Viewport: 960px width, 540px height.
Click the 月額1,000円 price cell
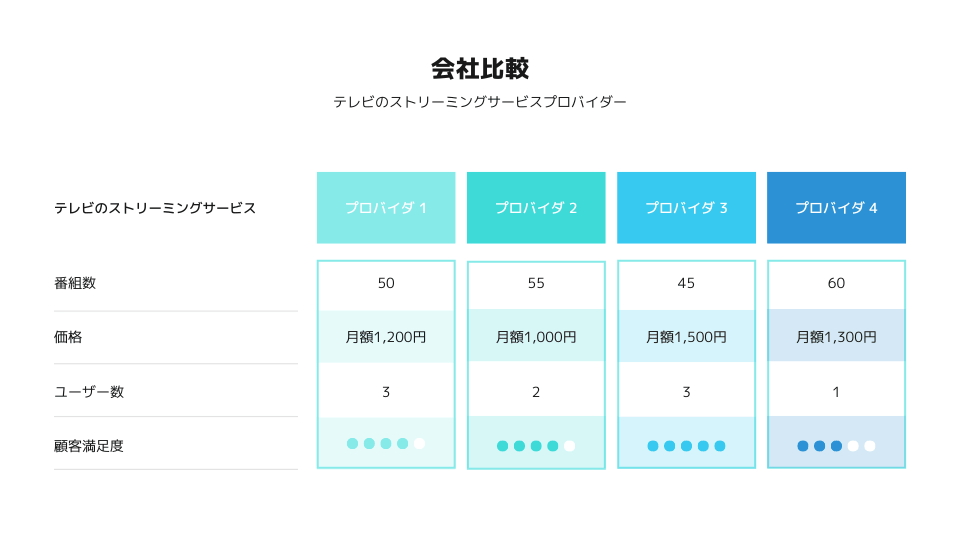536,337
